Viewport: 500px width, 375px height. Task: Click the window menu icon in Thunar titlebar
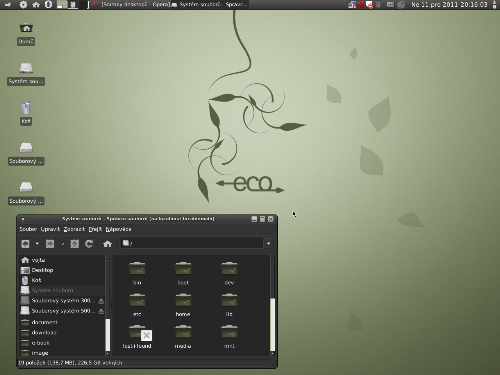pos(23,219)
